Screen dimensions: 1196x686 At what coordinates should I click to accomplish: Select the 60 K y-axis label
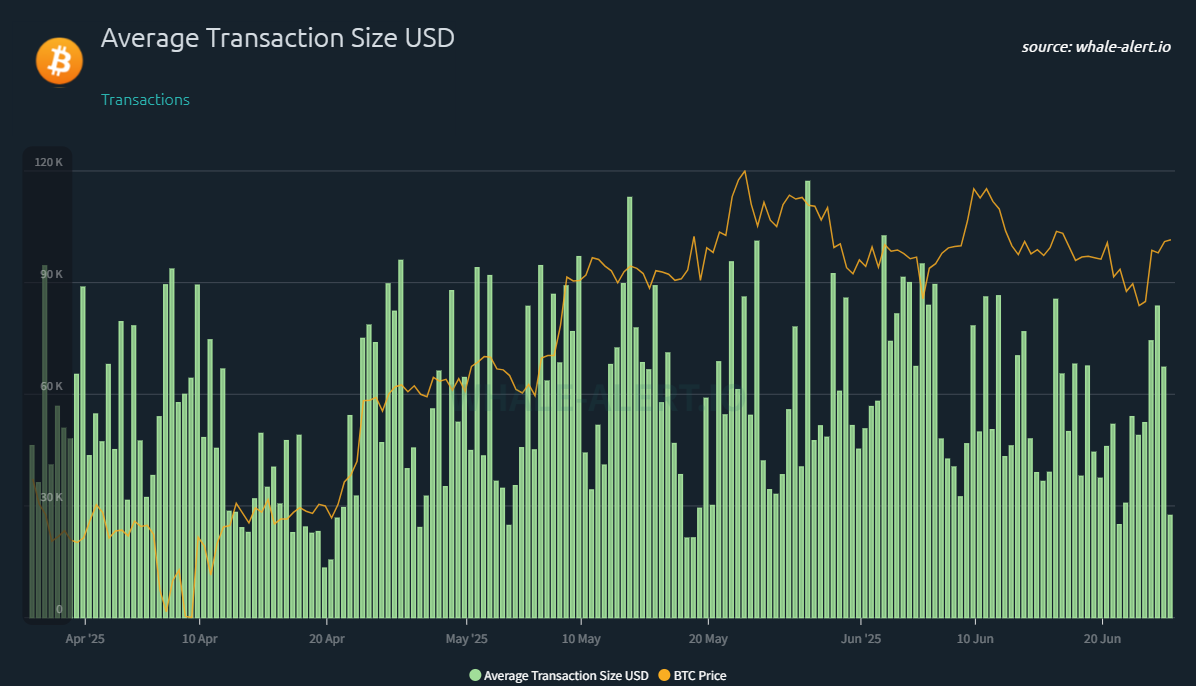click(51, 386)
